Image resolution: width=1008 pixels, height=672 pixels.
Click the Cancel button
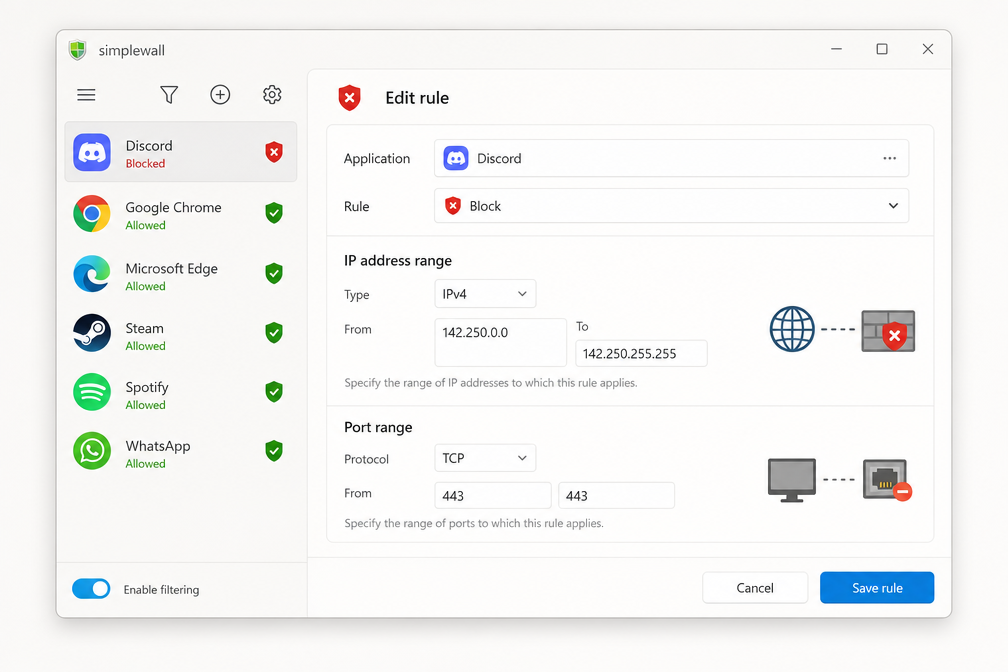click(x=755, y=588)
